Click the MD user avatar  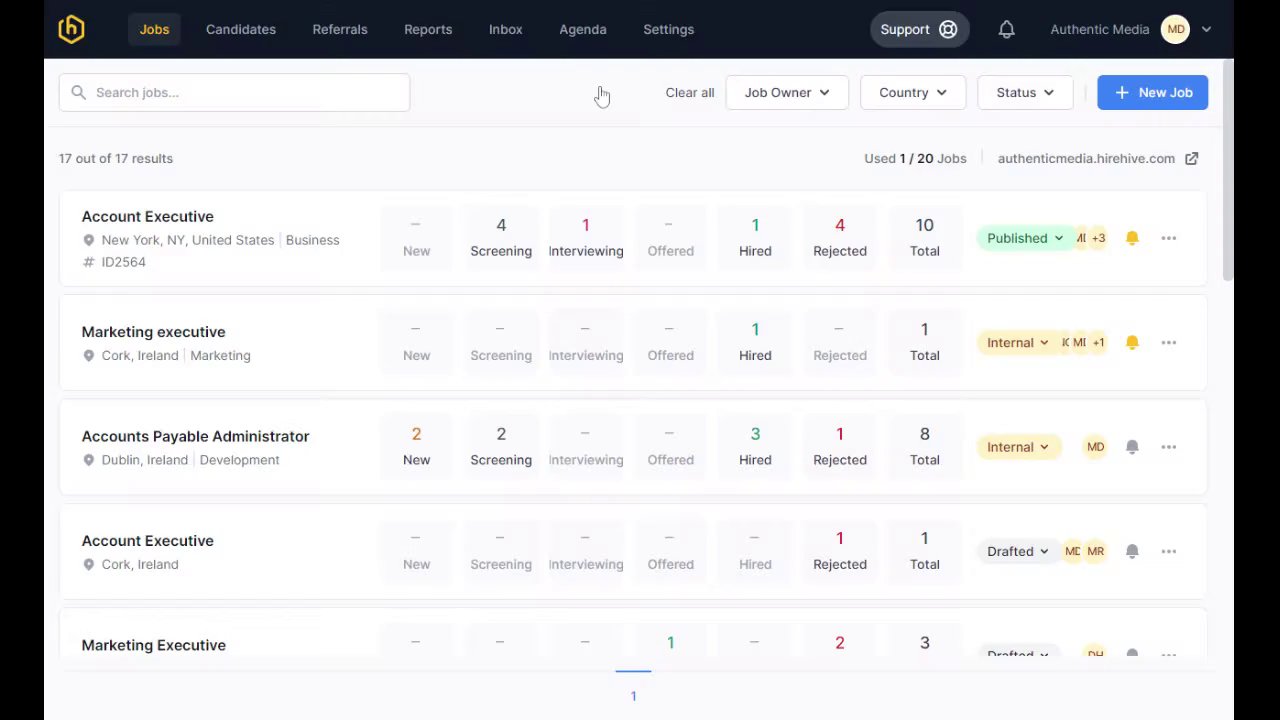1175,29
